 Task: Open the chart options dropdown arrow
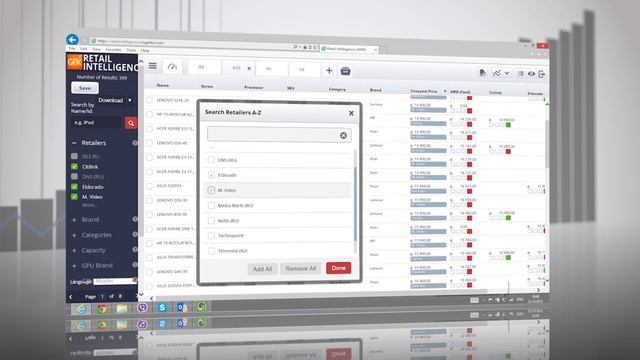[x=507, y=73]
